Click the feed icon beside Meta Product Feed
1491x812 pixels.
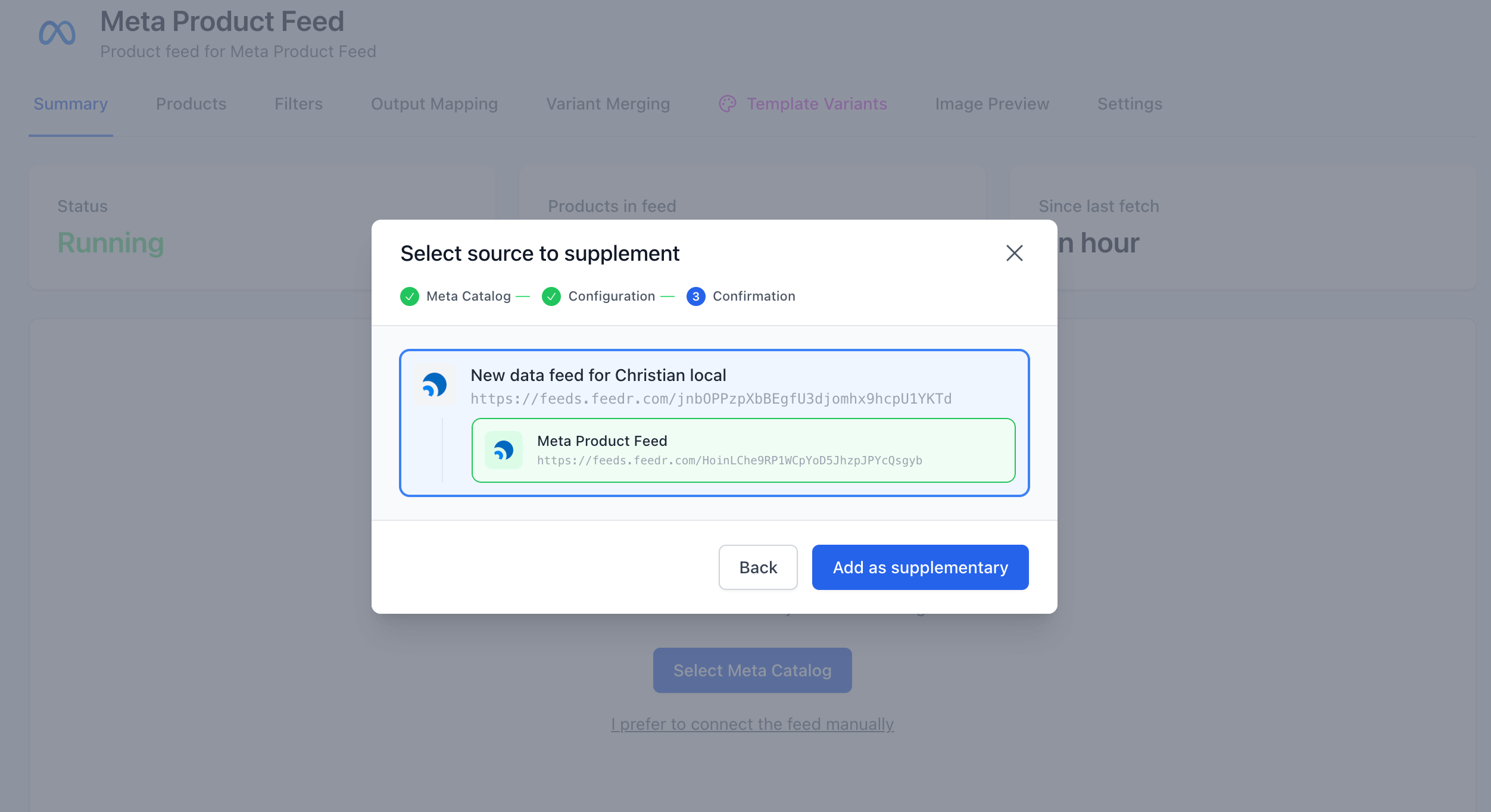click(x=503, y=450)
